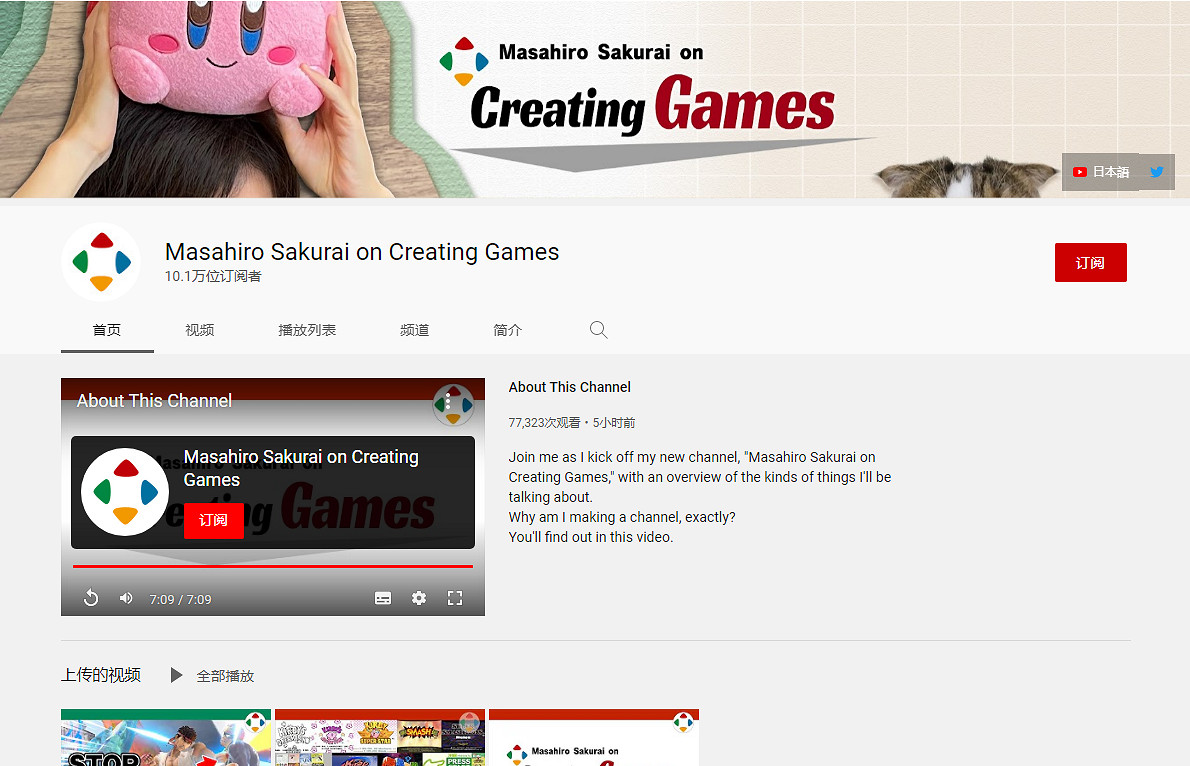
Task: Open the 播放列表 tab
Action: 307,329
